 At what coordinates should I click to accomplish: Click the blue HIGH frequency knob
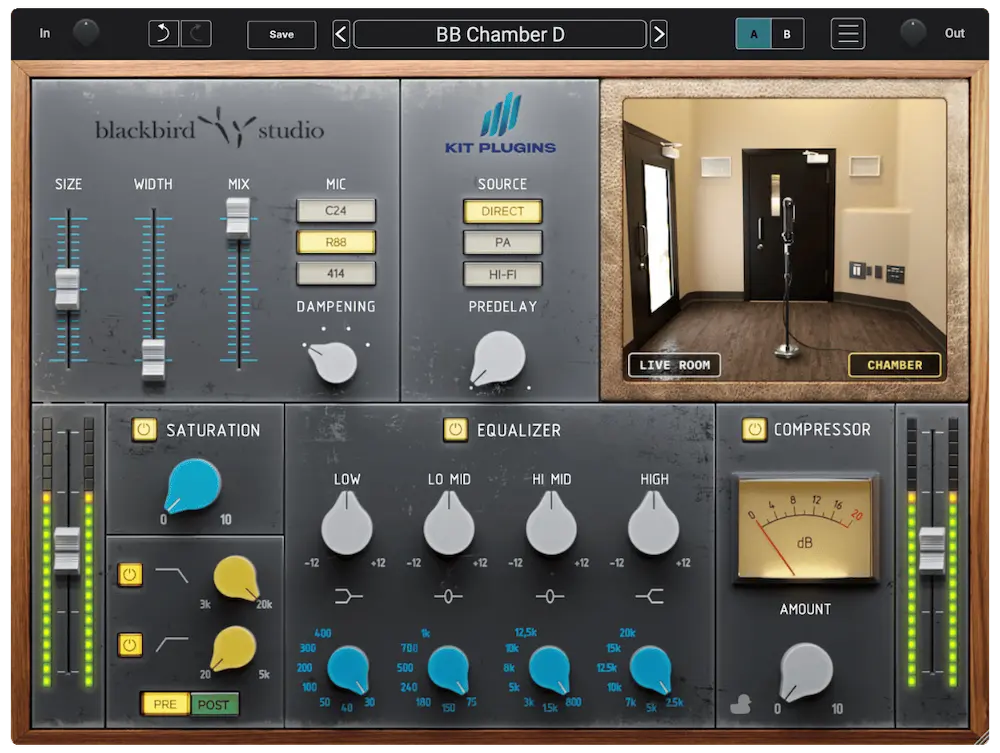[651, 669]
